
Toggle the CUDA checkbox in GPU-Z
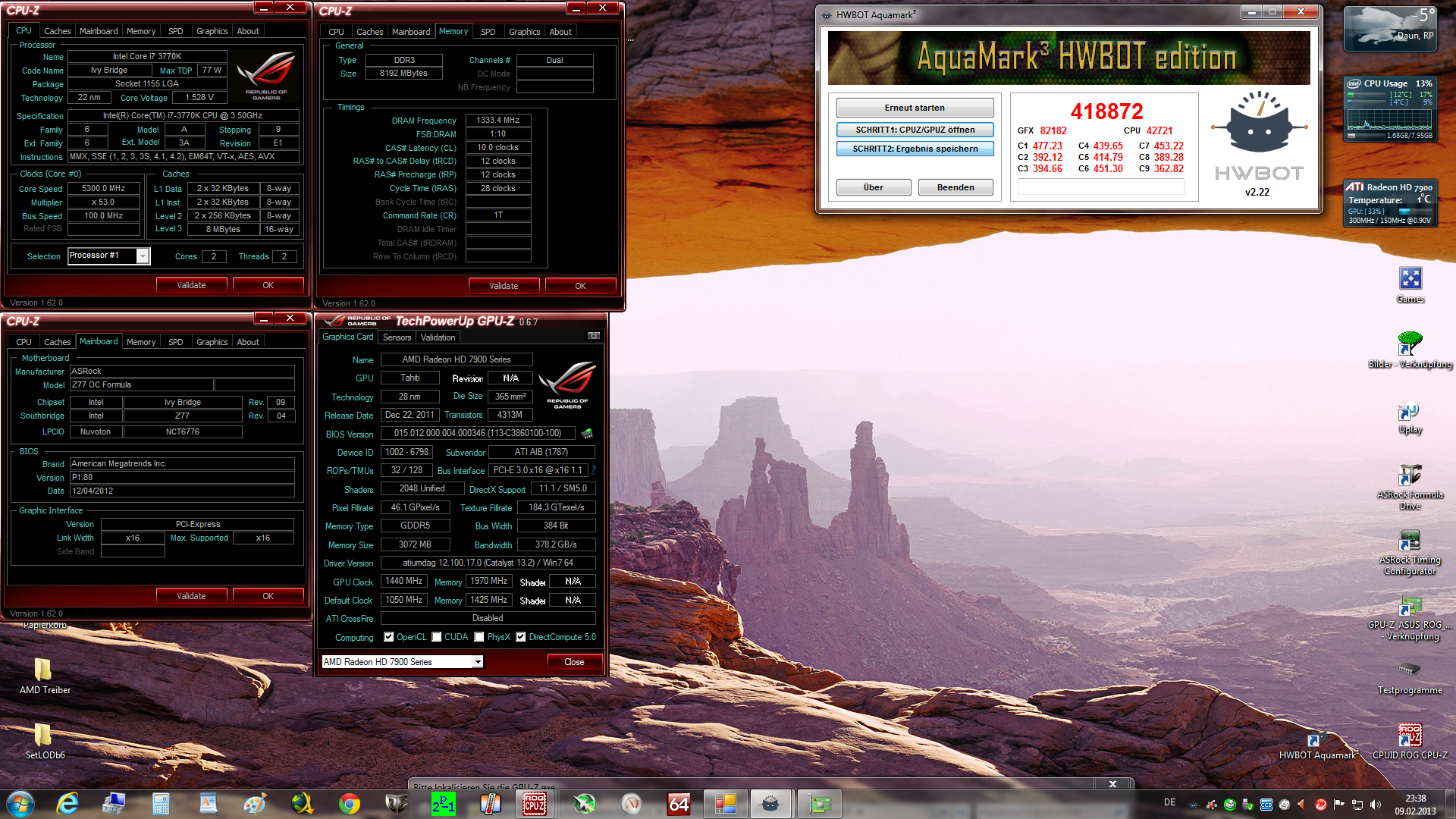(437, 637)
